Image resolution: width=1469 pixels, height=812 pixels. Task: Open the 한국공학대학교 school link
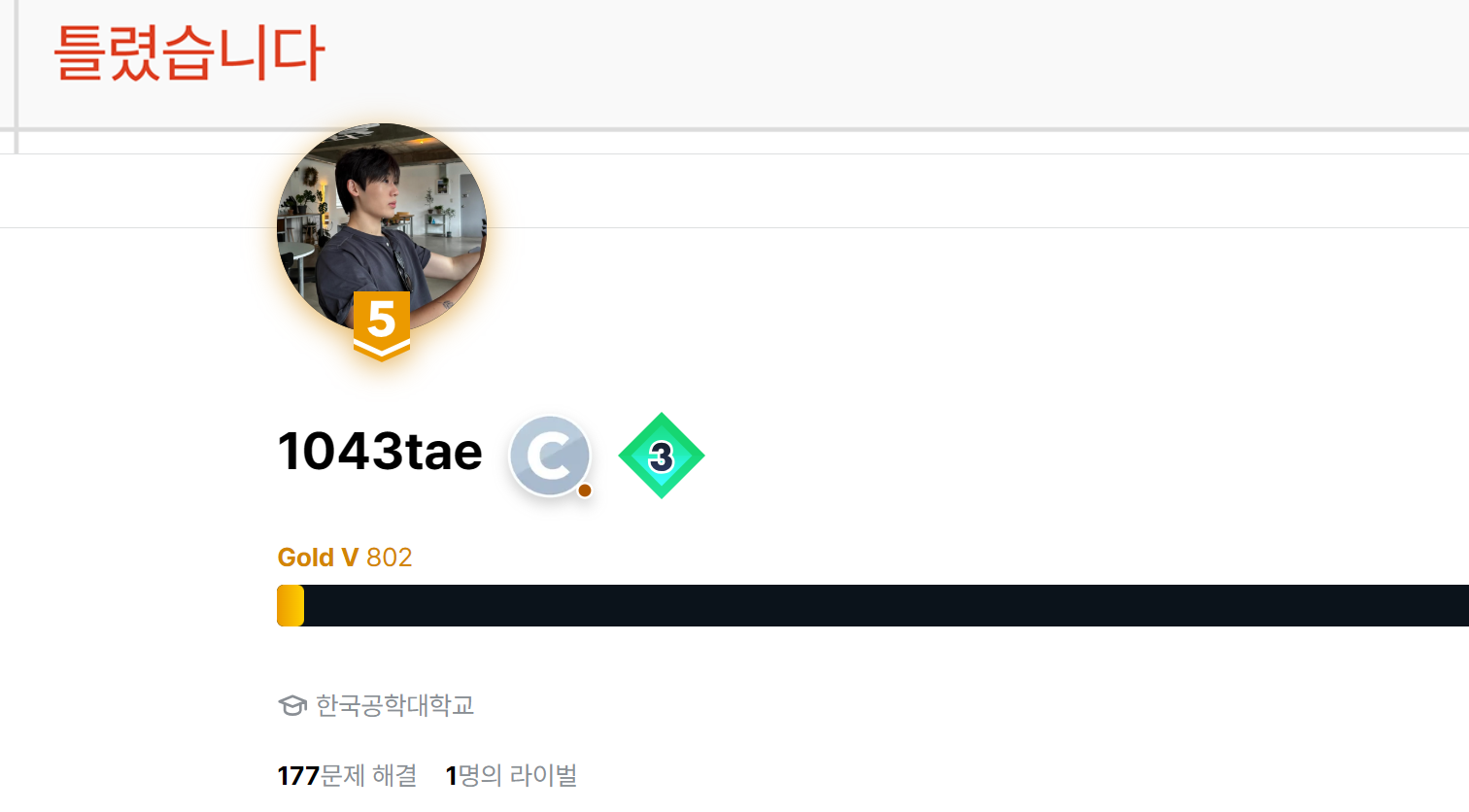click(x=394, y=705)
